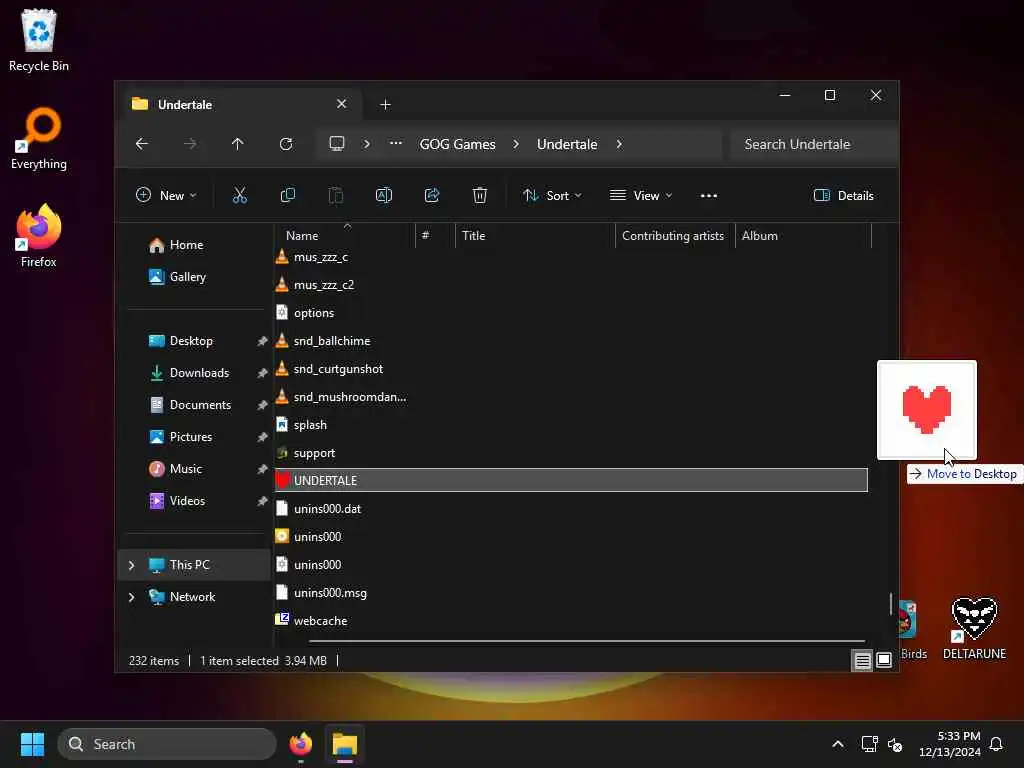Open Recycle Bin desktop icon
This screenshot has width=1024, height=768.
tap(39, 40)
